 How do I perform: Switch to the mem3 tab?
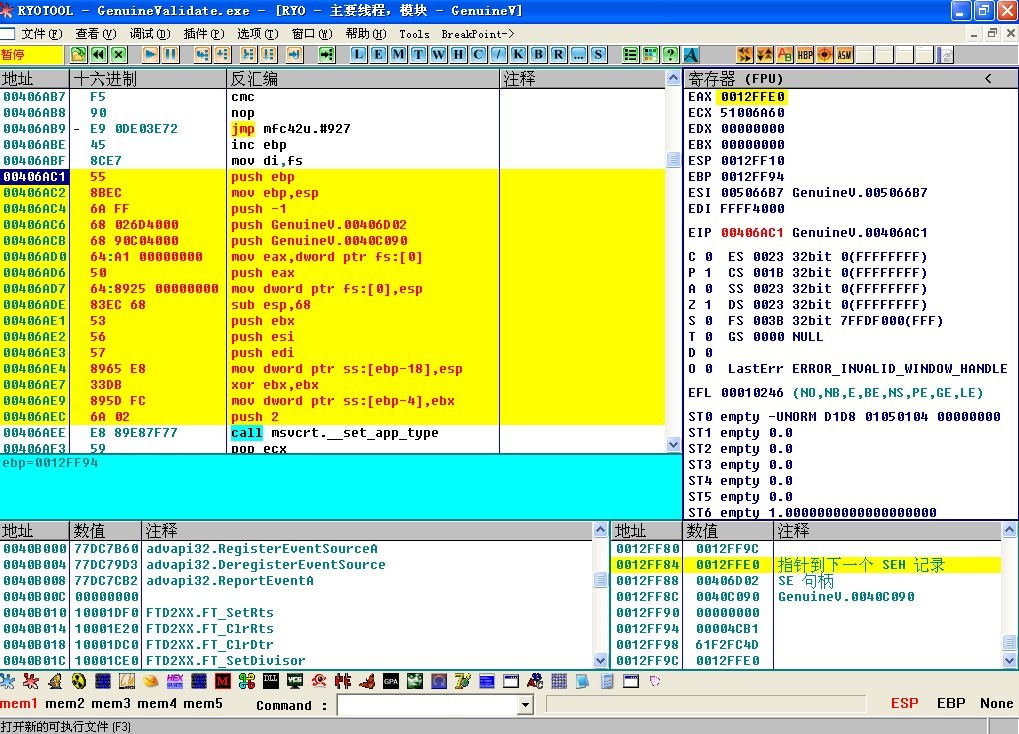coord(111,704)
